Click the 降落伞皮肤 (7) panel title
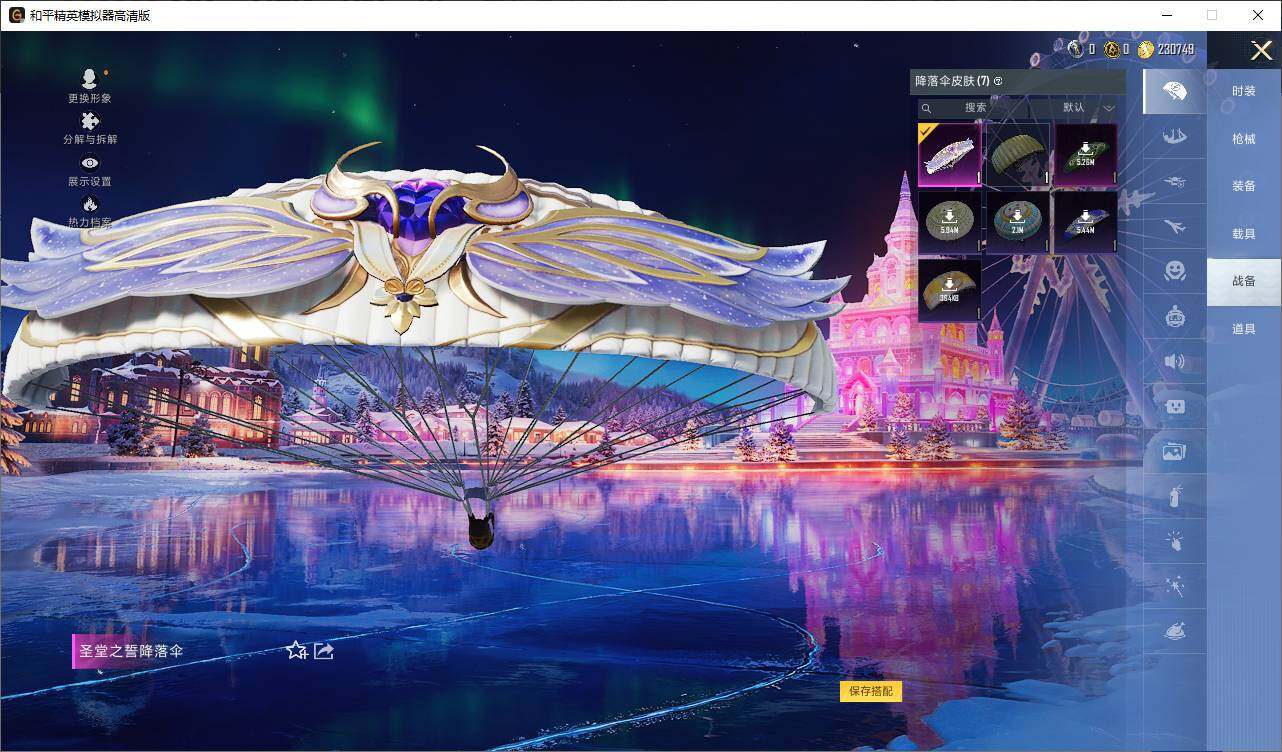The image size is (1282, 752). (952, 81)
